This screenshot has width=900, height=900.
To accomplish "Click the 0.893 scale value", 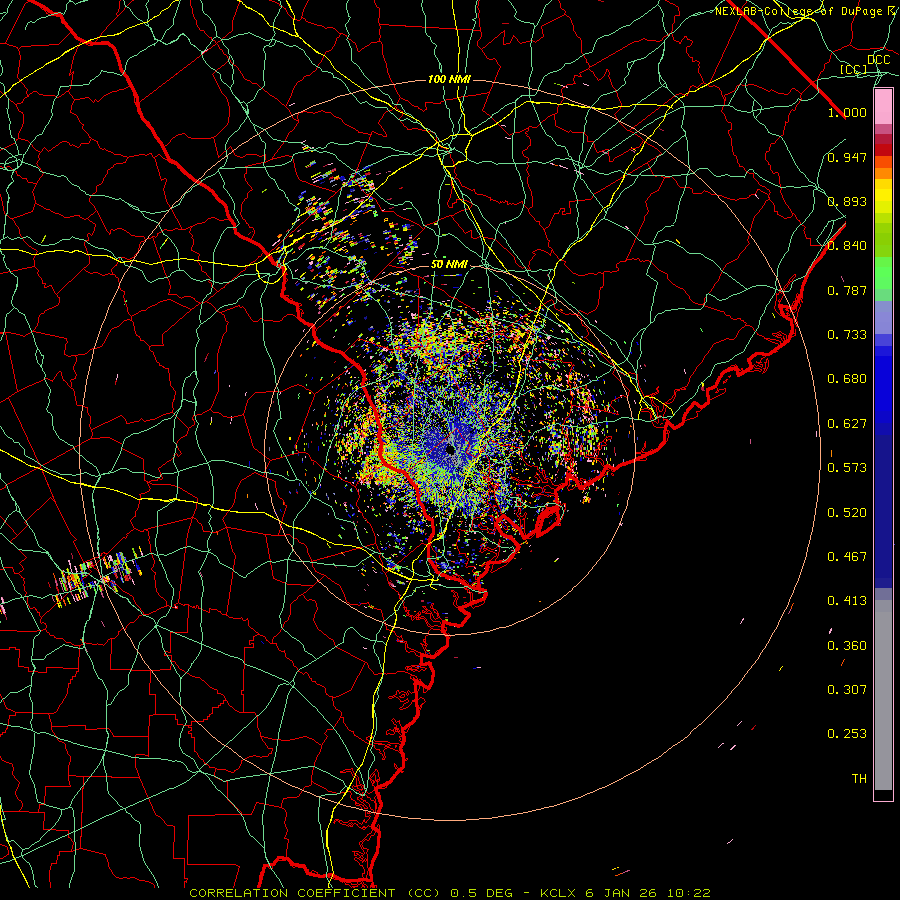I will click(x=847, y=201).
